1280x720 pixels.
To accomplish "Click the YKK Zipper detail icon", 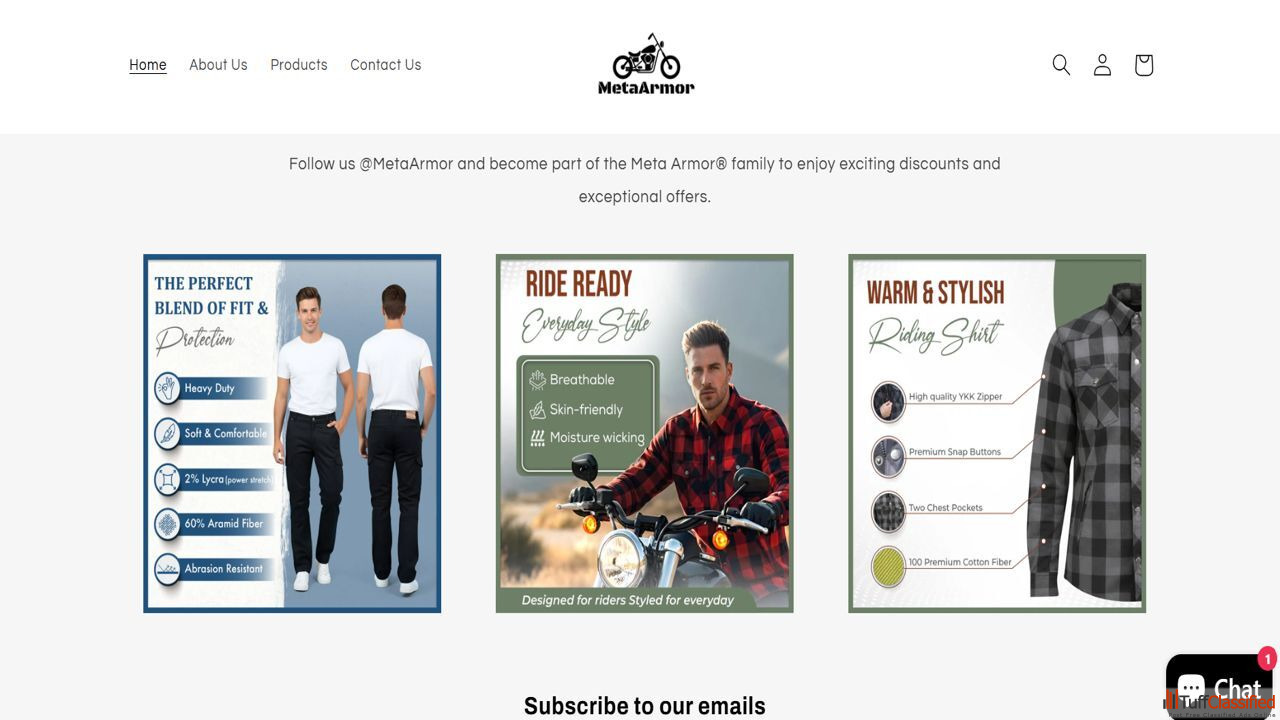I will [x=888, y=402].
